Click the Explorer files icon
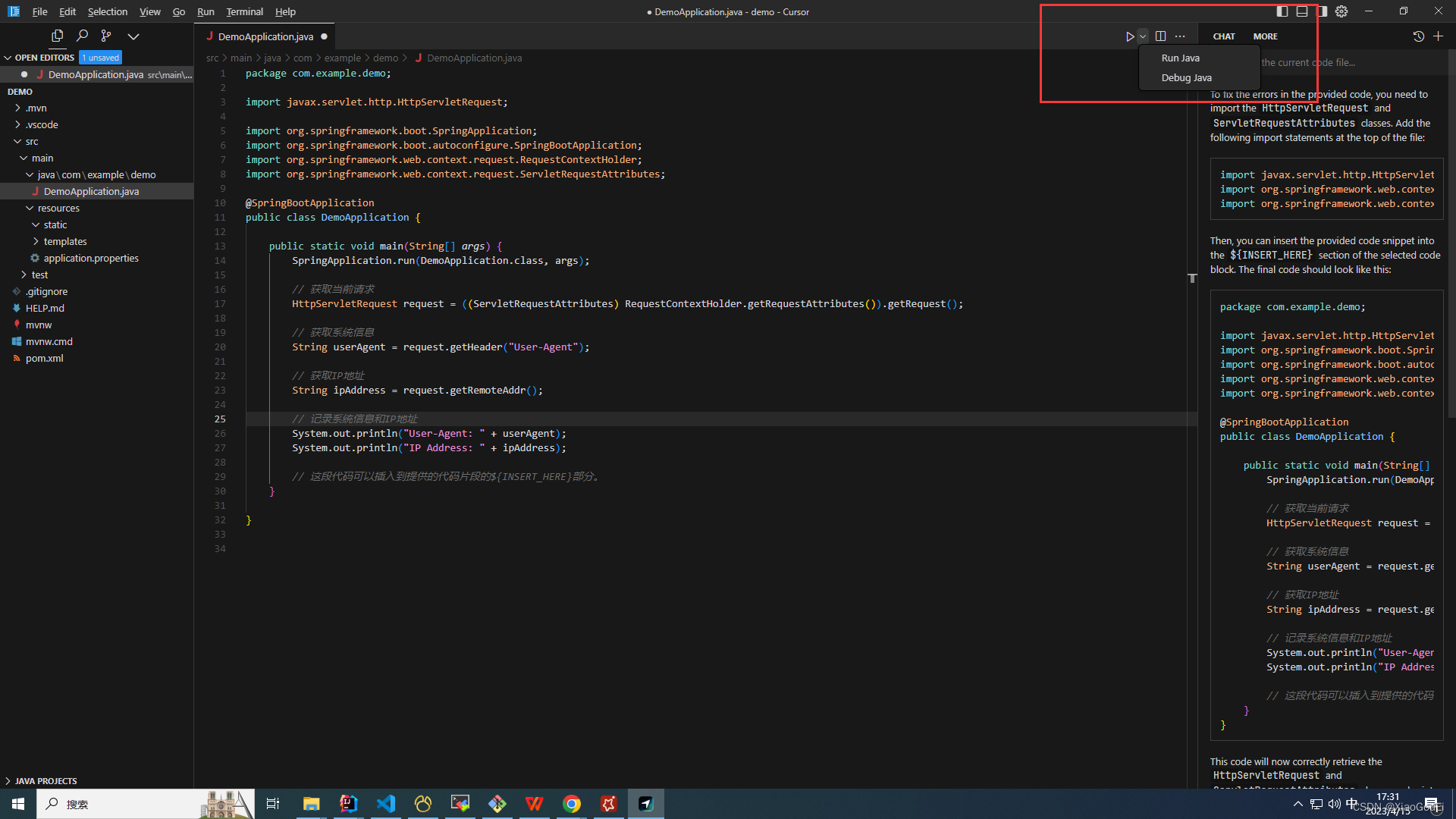Viewport: 1456px width, 819px height. point(57,36)
